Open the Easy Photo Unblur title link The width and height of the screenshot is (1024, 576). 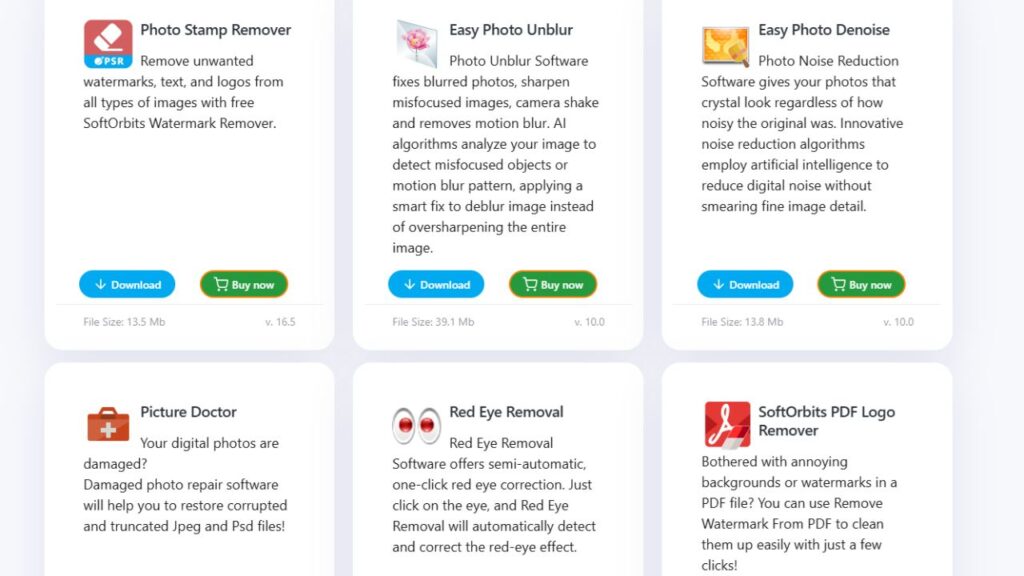[x=511, y=30]
